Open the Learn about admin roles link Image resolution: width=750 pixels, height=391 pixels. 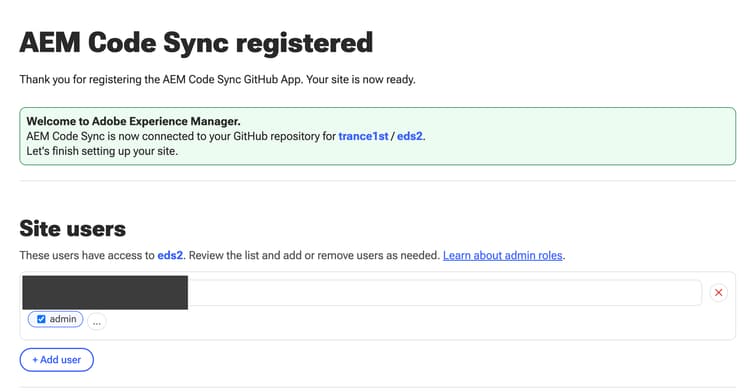pyautogui.click(x=502, y=256)
